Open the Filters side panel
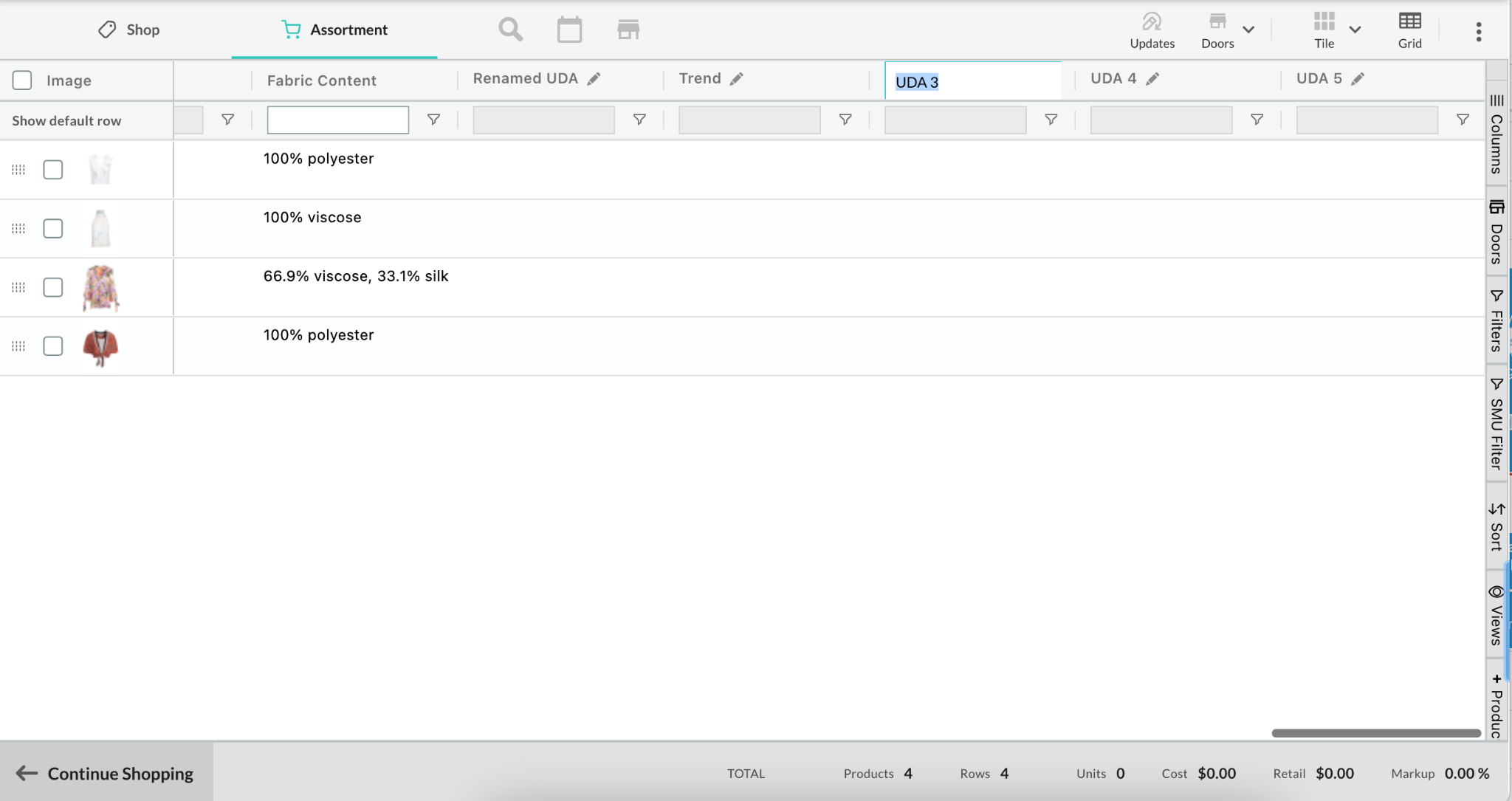 click(1496, 320)
